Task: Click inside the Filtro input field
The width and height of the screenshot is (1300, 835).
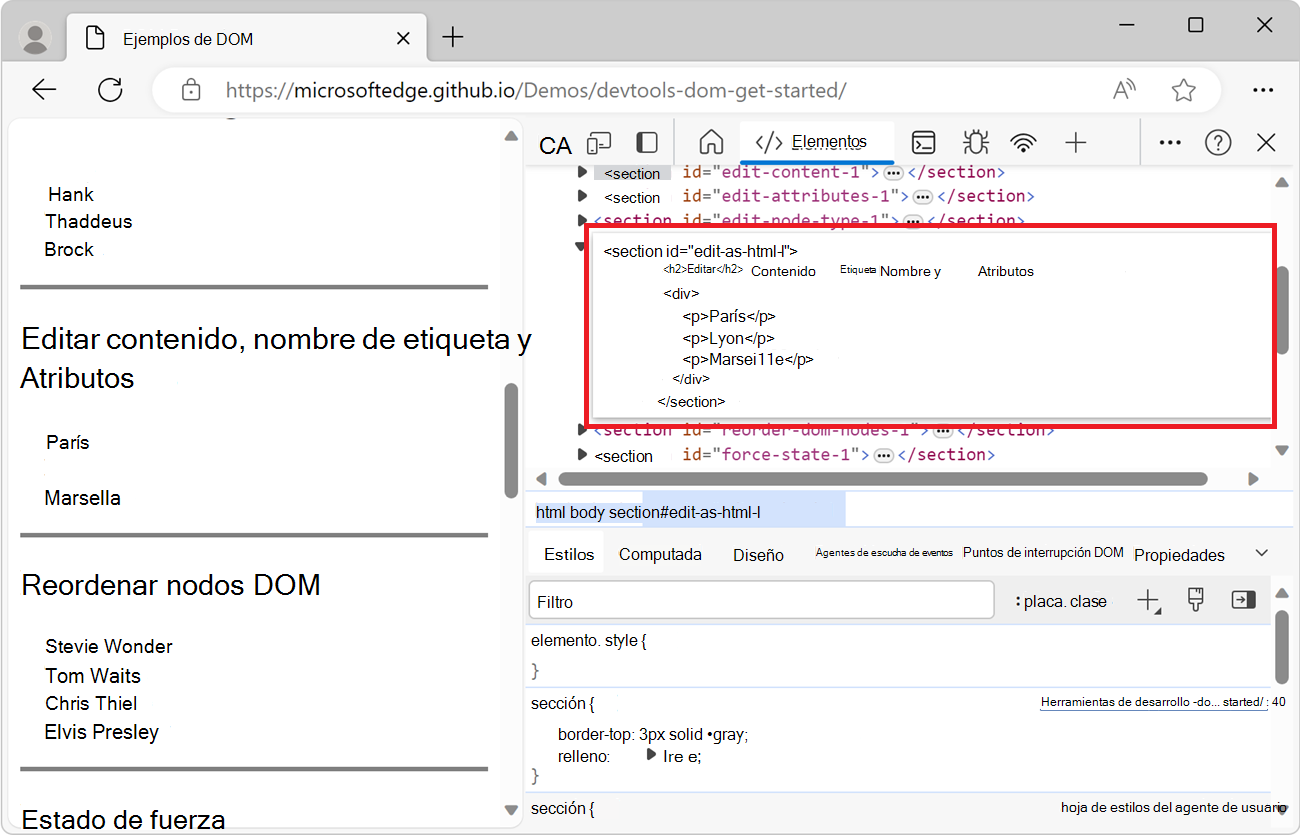Action: (x=760, y=600)
